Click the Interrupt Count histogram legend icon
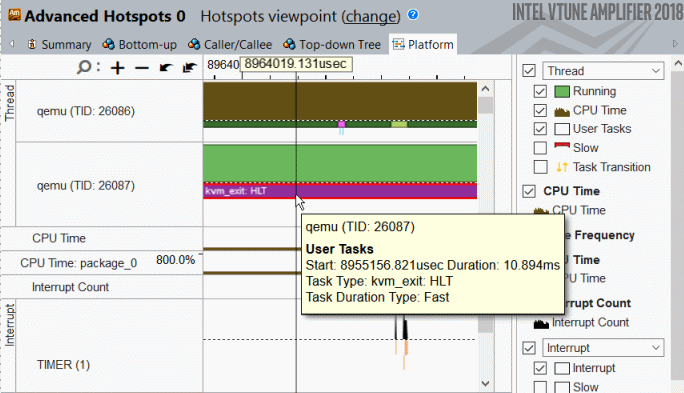The image size is (684, 393). [x=541, y=324]
